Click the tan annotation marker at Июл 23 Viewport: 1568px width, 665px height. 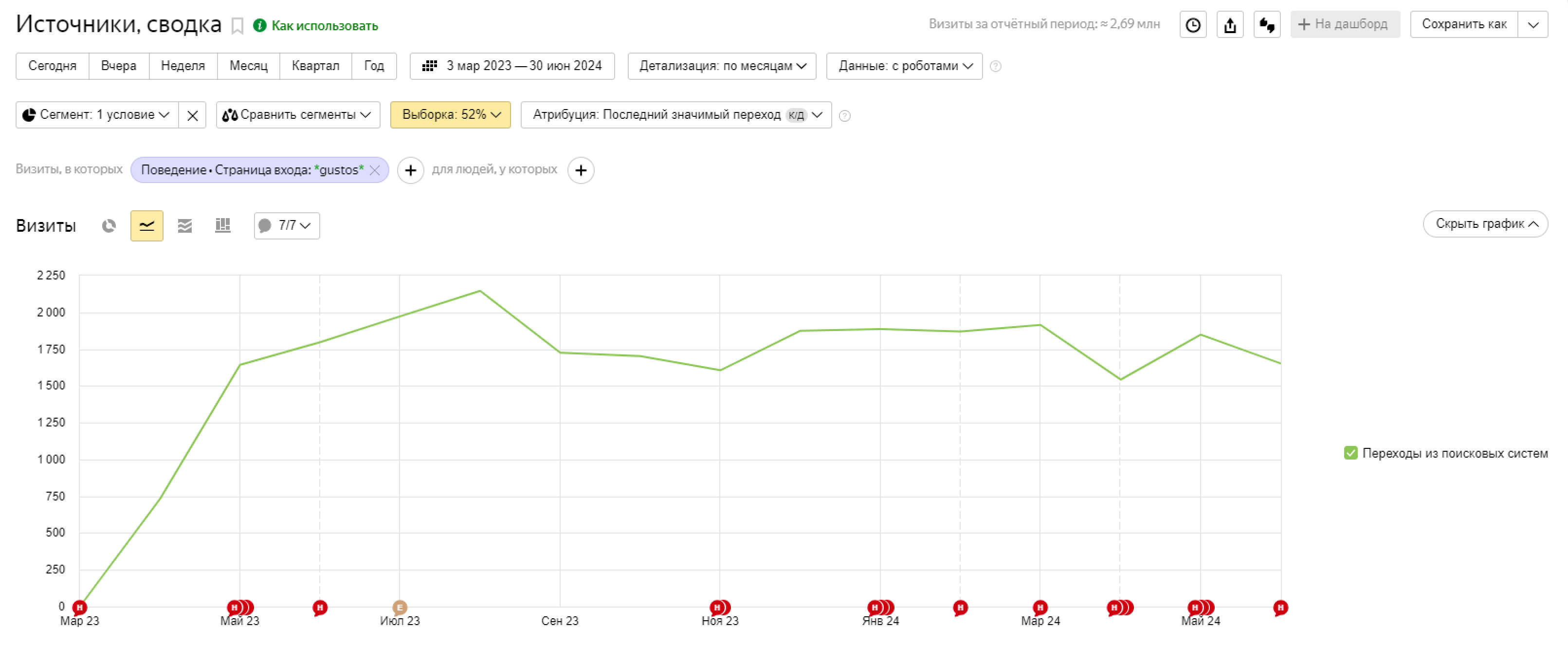[400, 607]
